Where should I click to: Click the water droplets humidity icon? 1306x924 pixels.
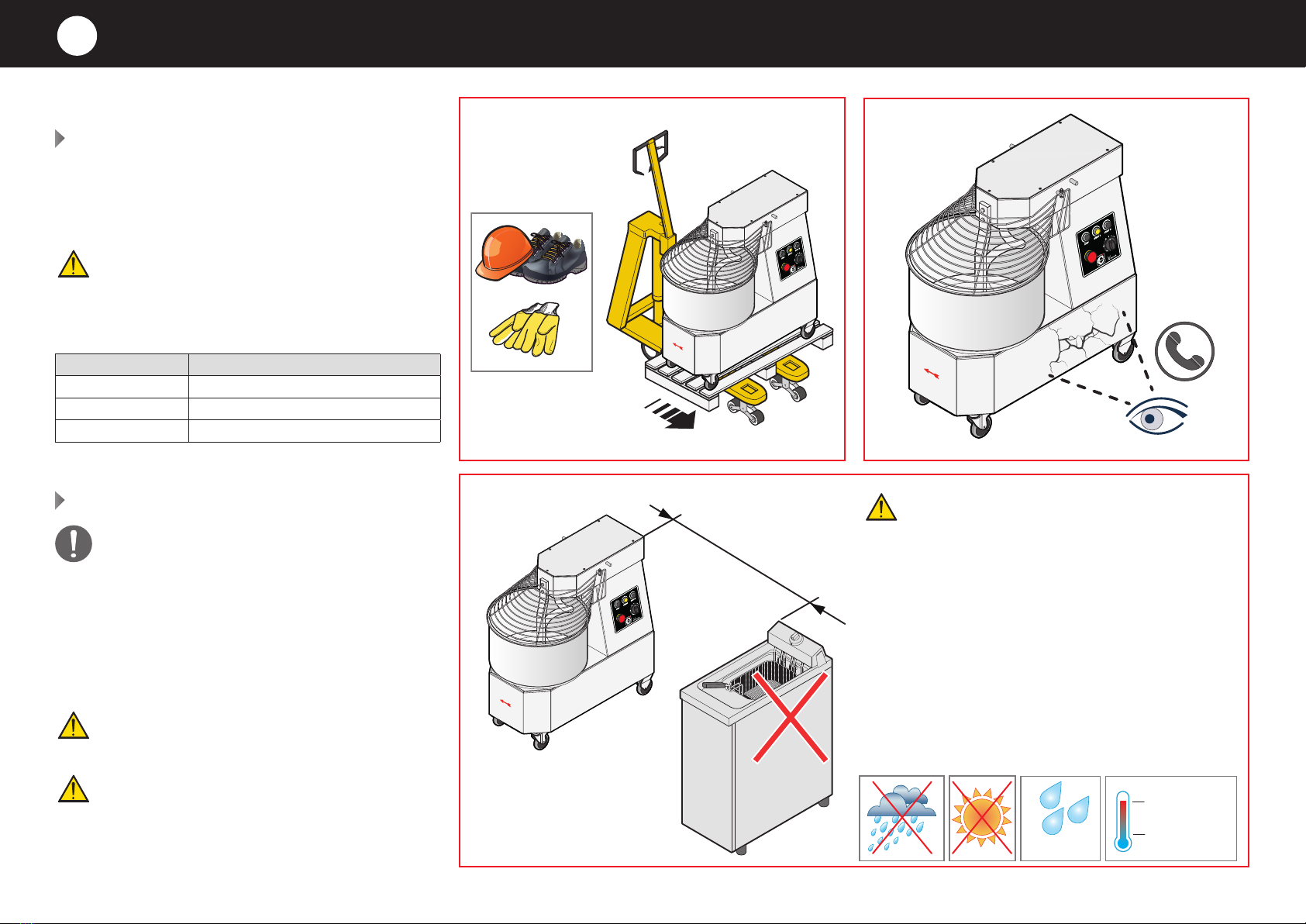click(x=1060, y=818)
